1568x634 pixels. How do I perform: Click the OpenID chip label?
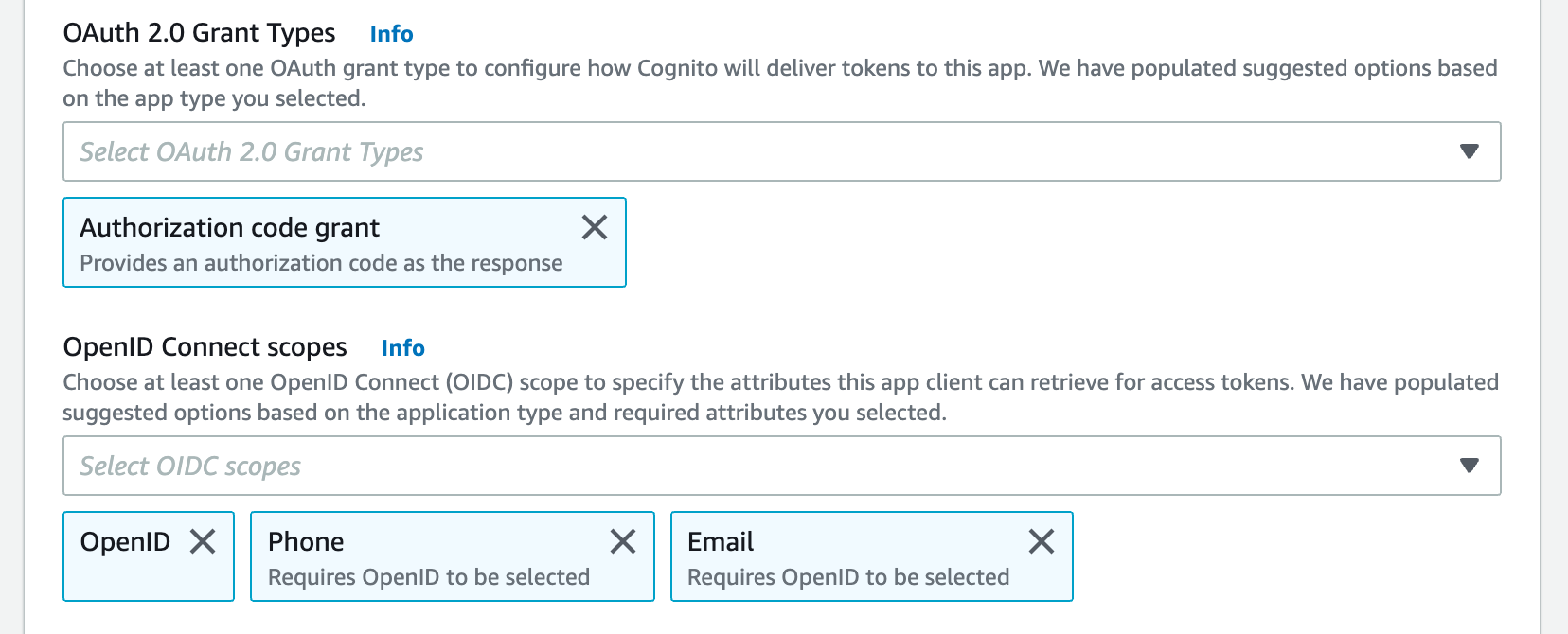pos(126,542)
